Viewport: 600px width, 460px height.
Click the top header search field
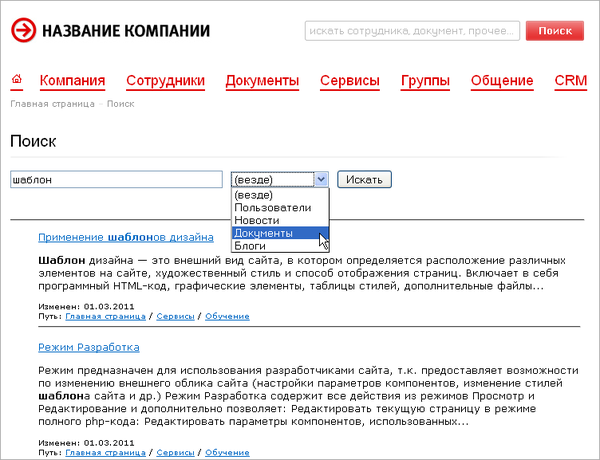point(410,31)
